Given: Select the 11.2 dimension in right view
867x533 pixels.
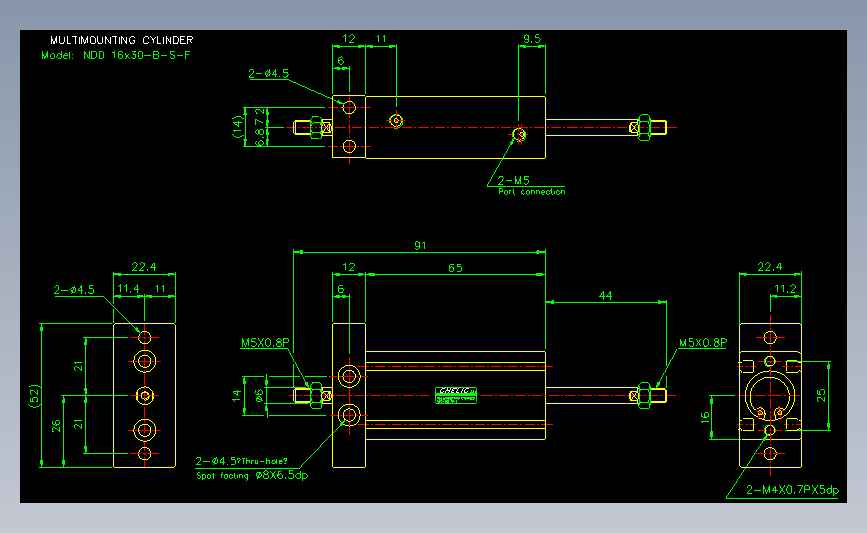Looking at the screenshot, I should click(785, 289).
